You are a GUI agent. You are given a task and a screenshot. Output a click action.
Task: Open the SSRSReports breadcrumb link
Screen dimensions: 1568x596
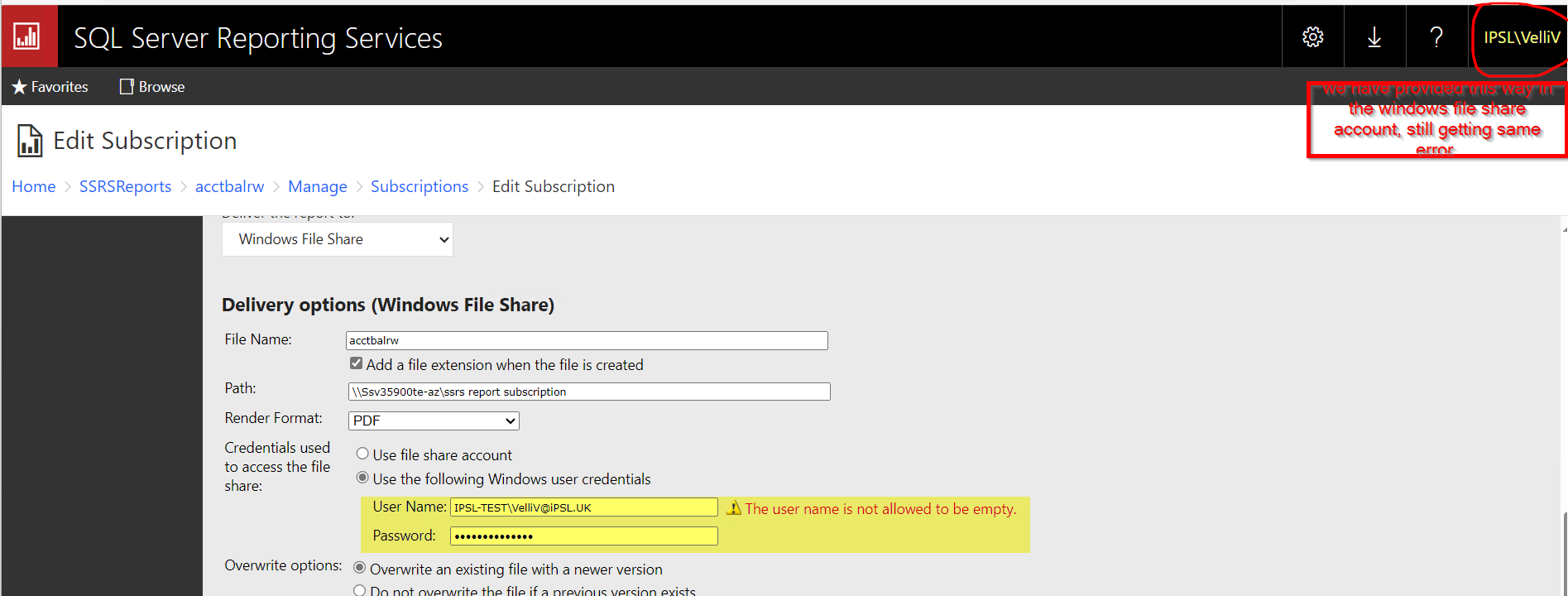coord(125,187)
